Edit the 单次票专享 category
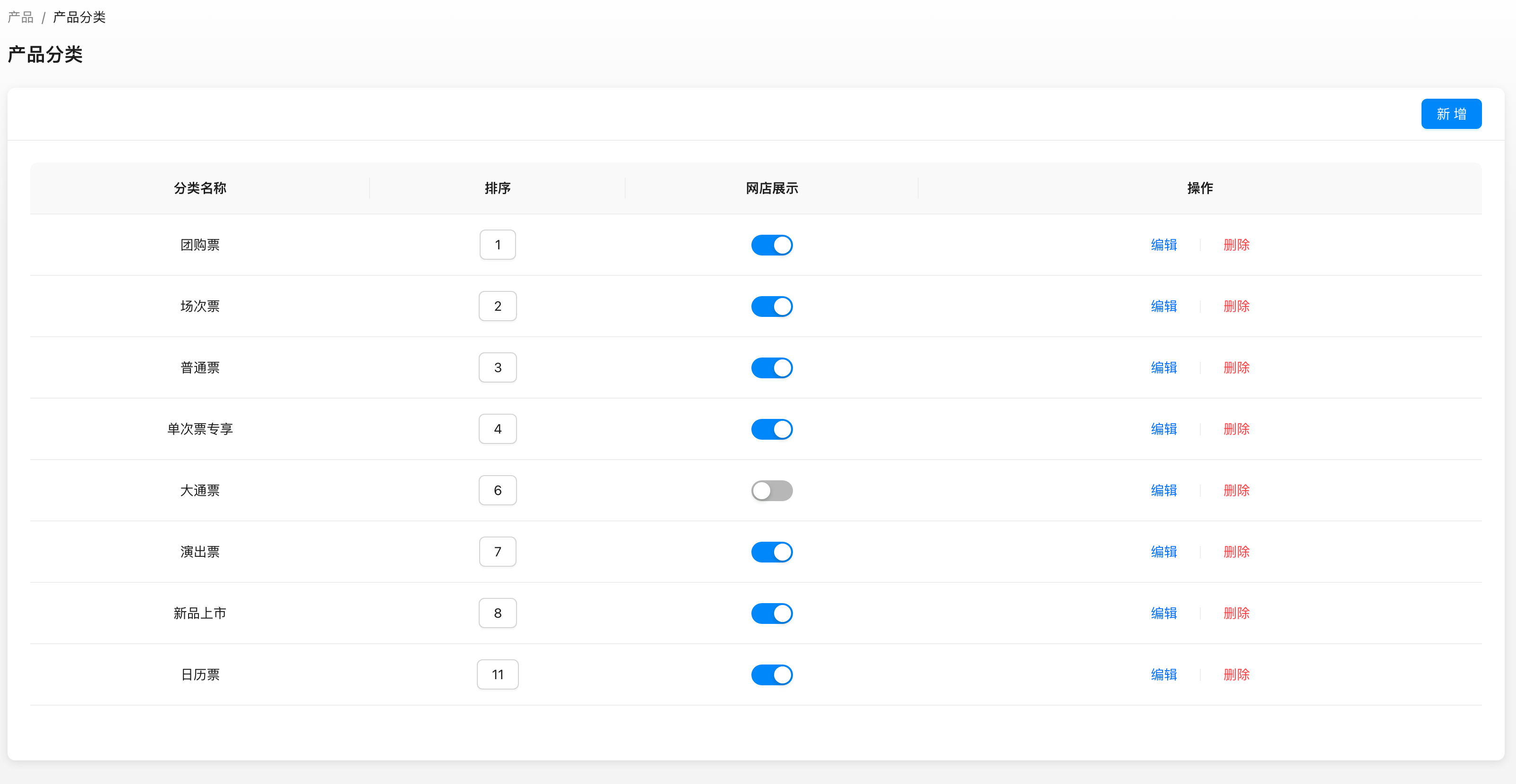Image resolution: width=1516 pixels, height=784 pixels. click(x=1163, y=429)
